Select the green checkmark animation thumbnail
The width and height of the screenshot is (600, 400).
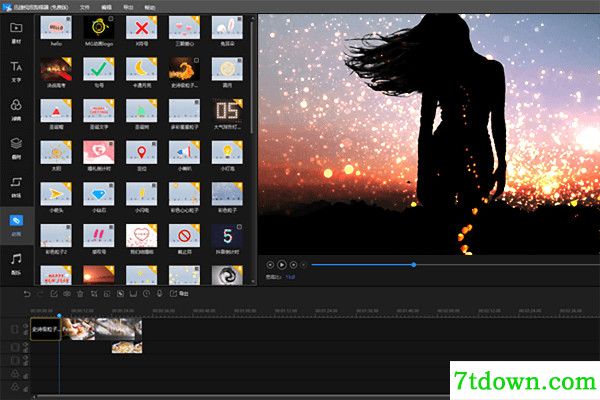pos(99,69)
